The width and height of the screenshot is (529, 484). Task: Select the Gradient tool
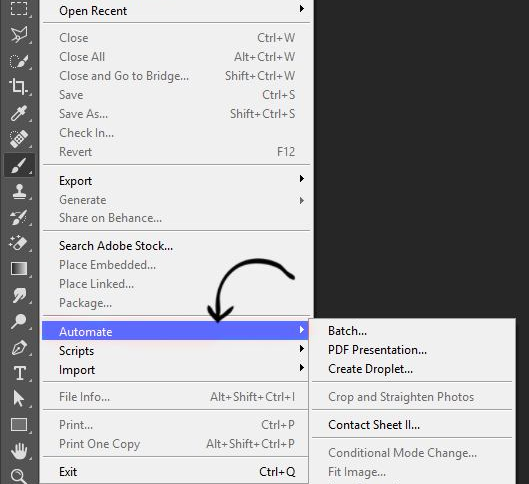19,269
